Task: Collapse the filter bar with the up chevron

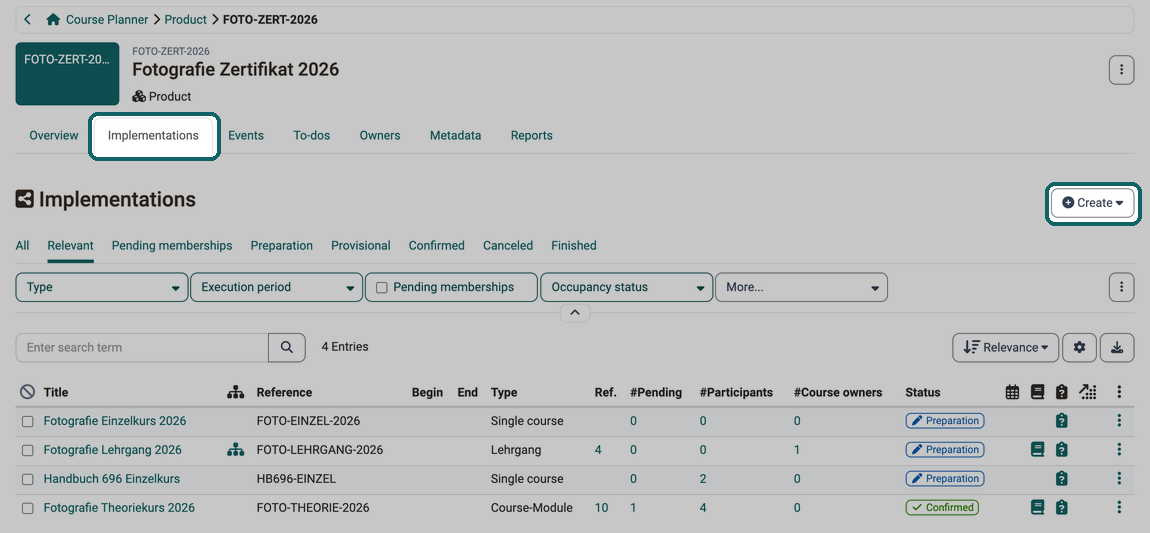Action: (x=575, y=313)
